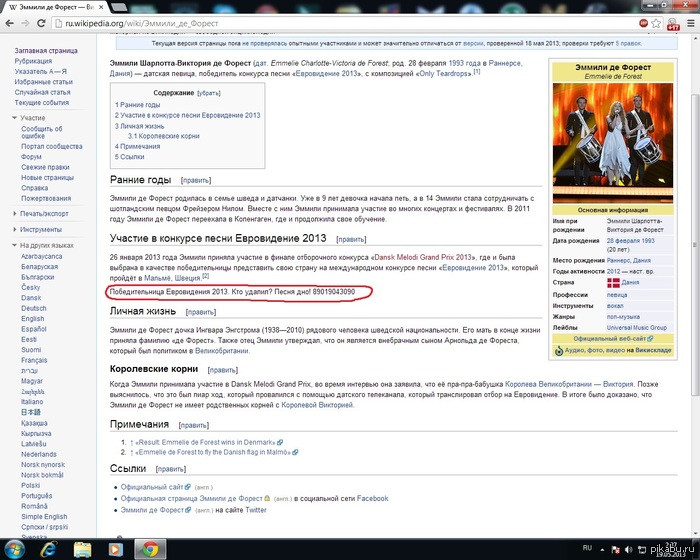Click the Adblock extension icon

pyautogui.click(x=643, y=23)
